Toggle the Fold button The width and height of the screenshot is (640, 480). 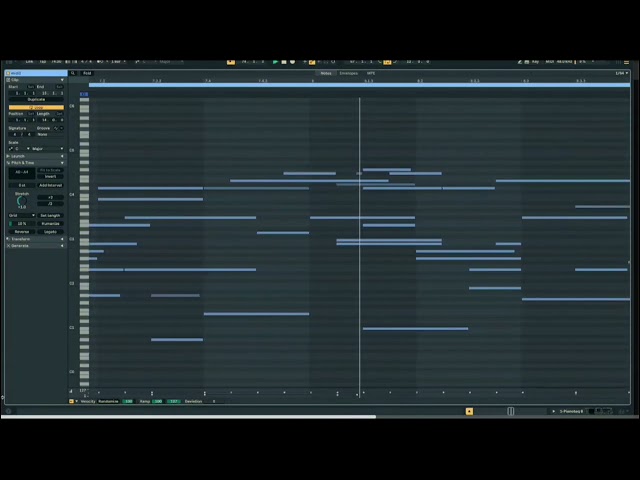point(87,73)
